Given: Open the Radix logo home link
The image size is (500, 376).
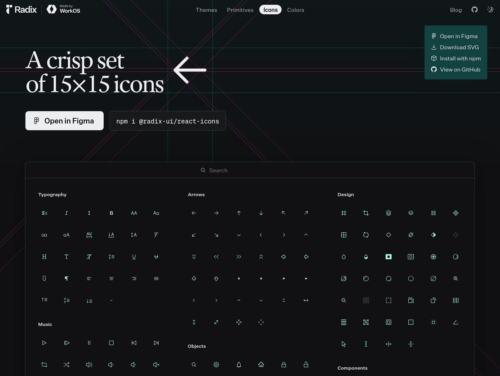Looking at the screenshot, I should pyautogui.click(x=21, y=9).
